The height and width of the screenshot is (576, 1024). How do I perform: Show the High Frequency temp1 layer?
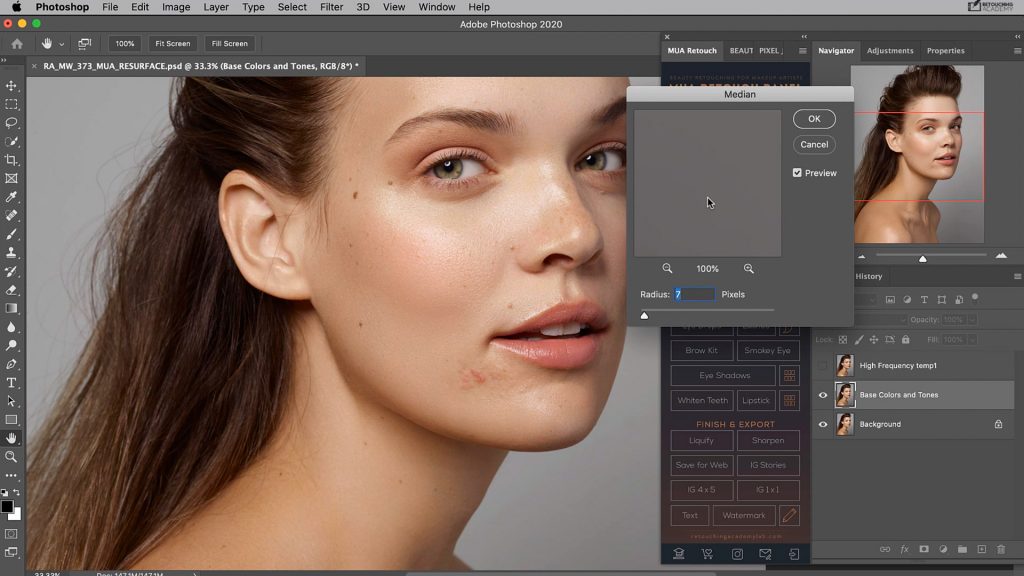tap(823, 365)
